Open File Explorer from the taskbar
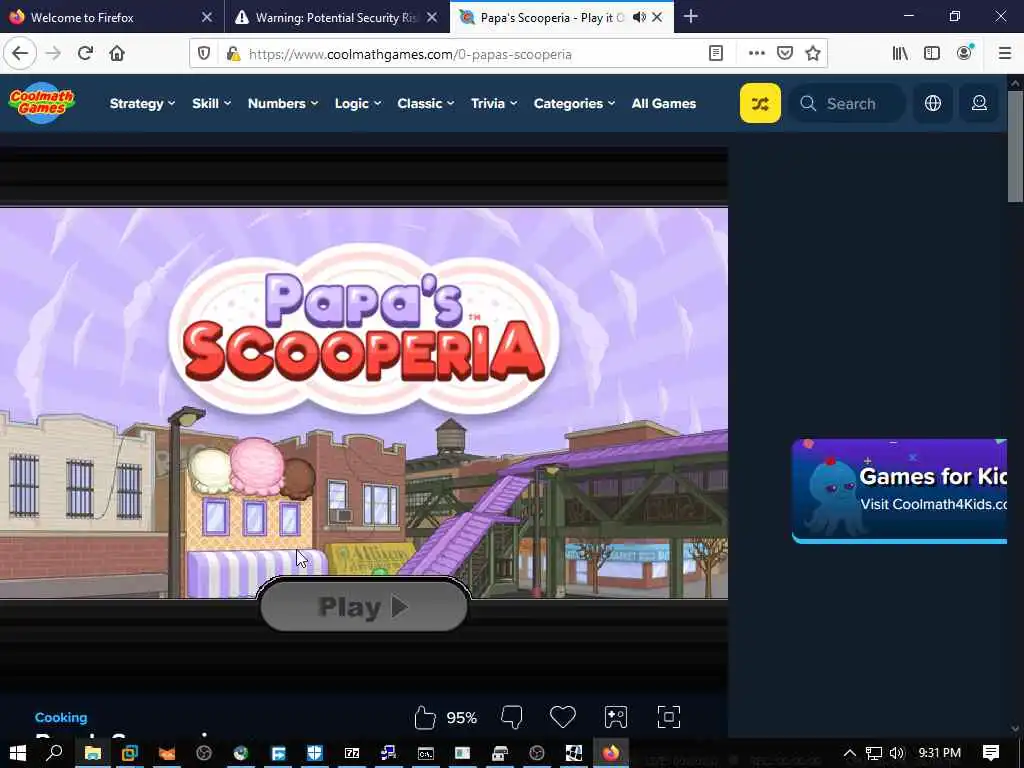The width and height of the screenshot is (1024, 768). click(x=93, y=753)
